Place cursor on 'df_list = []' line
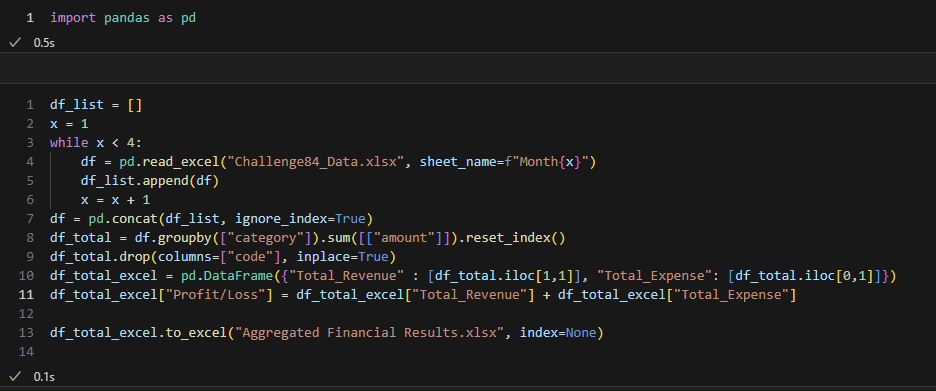Viewport: 936px width, 391px height. tap(96, 105)
